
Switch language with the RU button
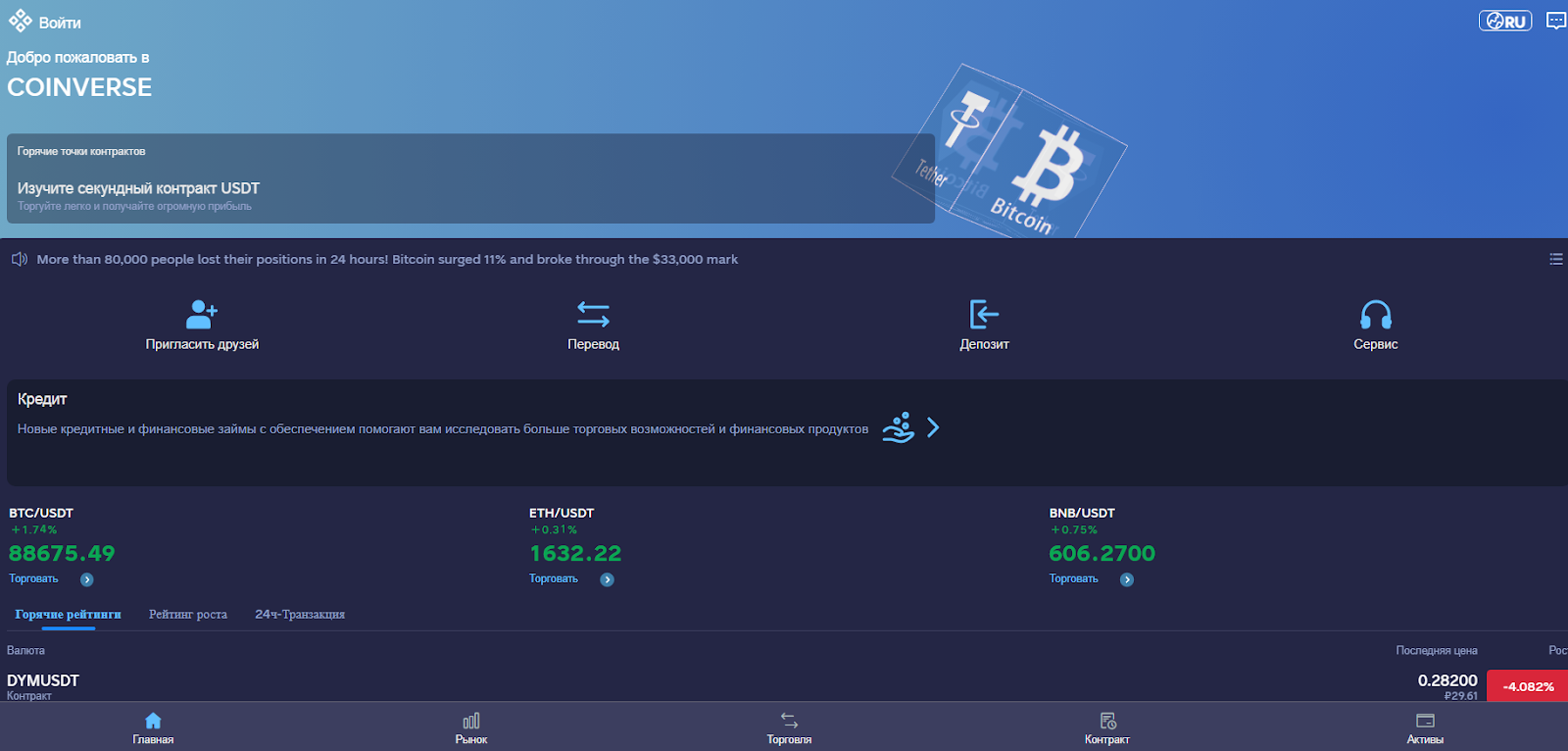[1505, 21]
